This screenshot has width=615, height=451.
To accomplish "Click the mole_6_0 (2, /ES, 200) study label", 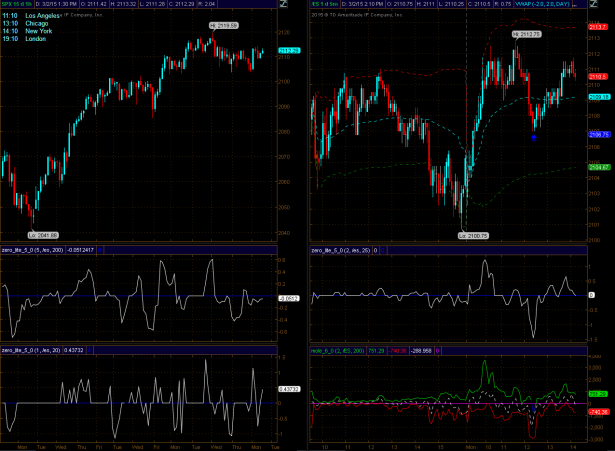I will tap(338, 351).
